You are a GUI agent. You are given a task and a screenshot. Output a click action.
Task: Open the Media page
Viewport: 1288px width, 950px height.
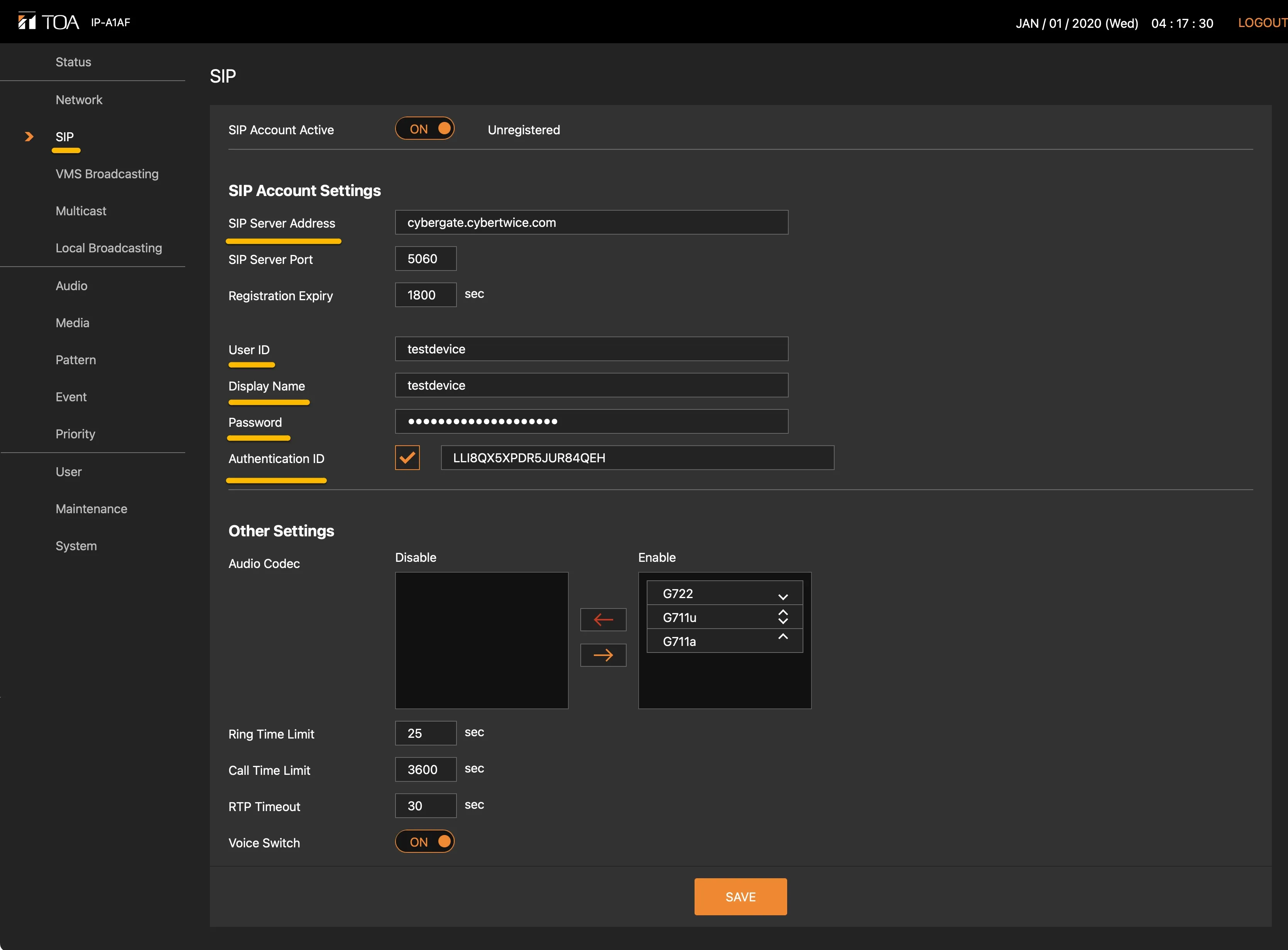pyautogui.click(x=73, y=323)
